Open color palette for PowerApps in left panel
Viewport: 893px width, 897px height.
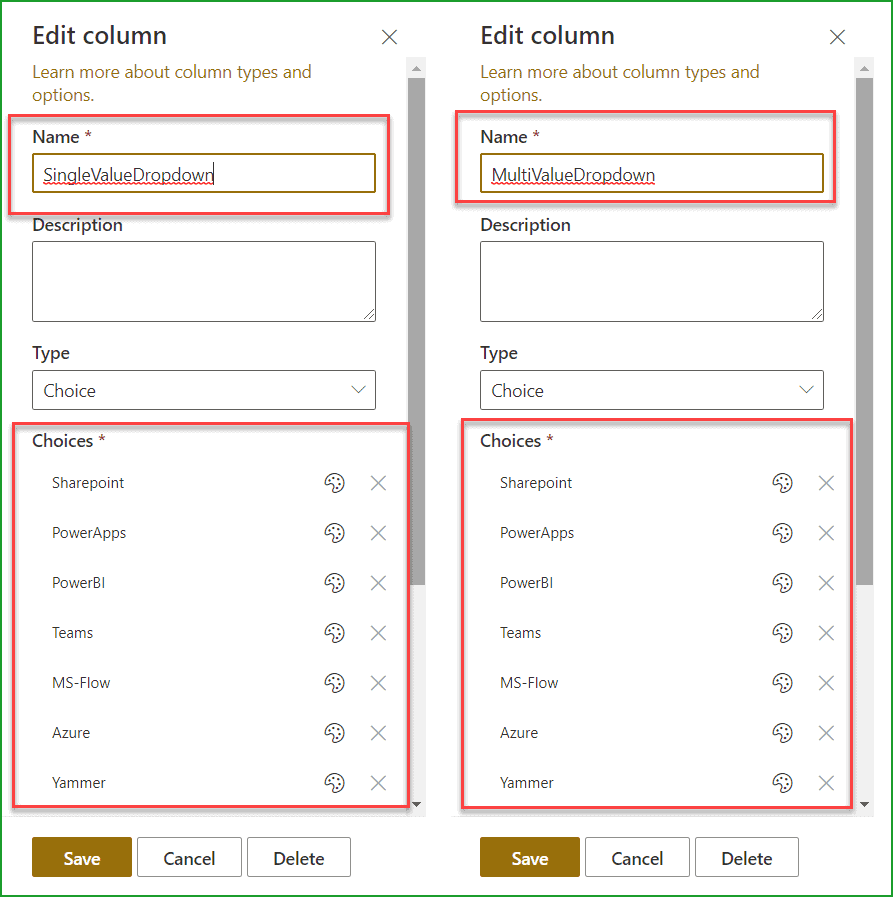pos(334,533)
